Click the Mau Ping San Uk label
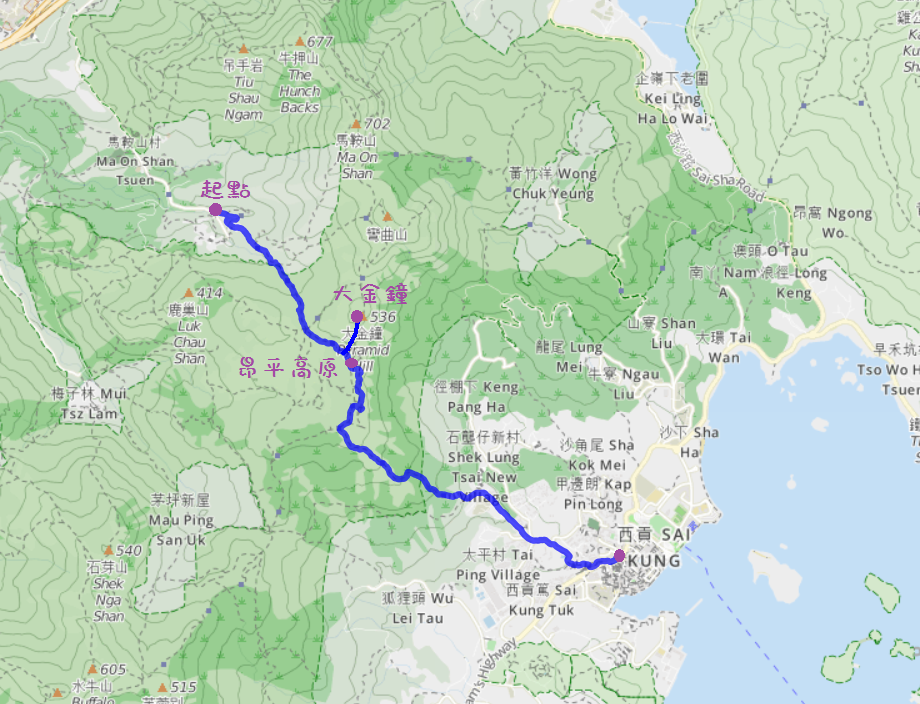 pos(181,520)
